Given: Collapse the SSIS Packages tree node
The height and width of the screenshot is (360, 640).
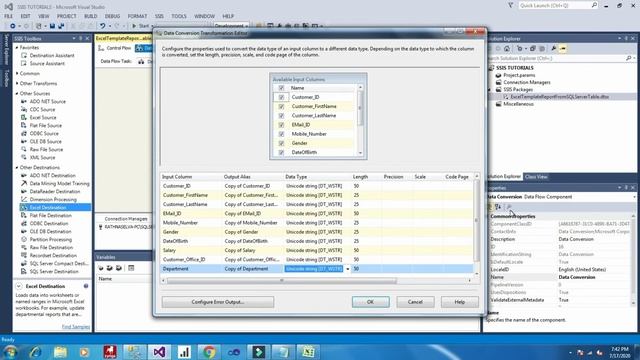Looking at the screenshot, I should click(x=490, y=89).
